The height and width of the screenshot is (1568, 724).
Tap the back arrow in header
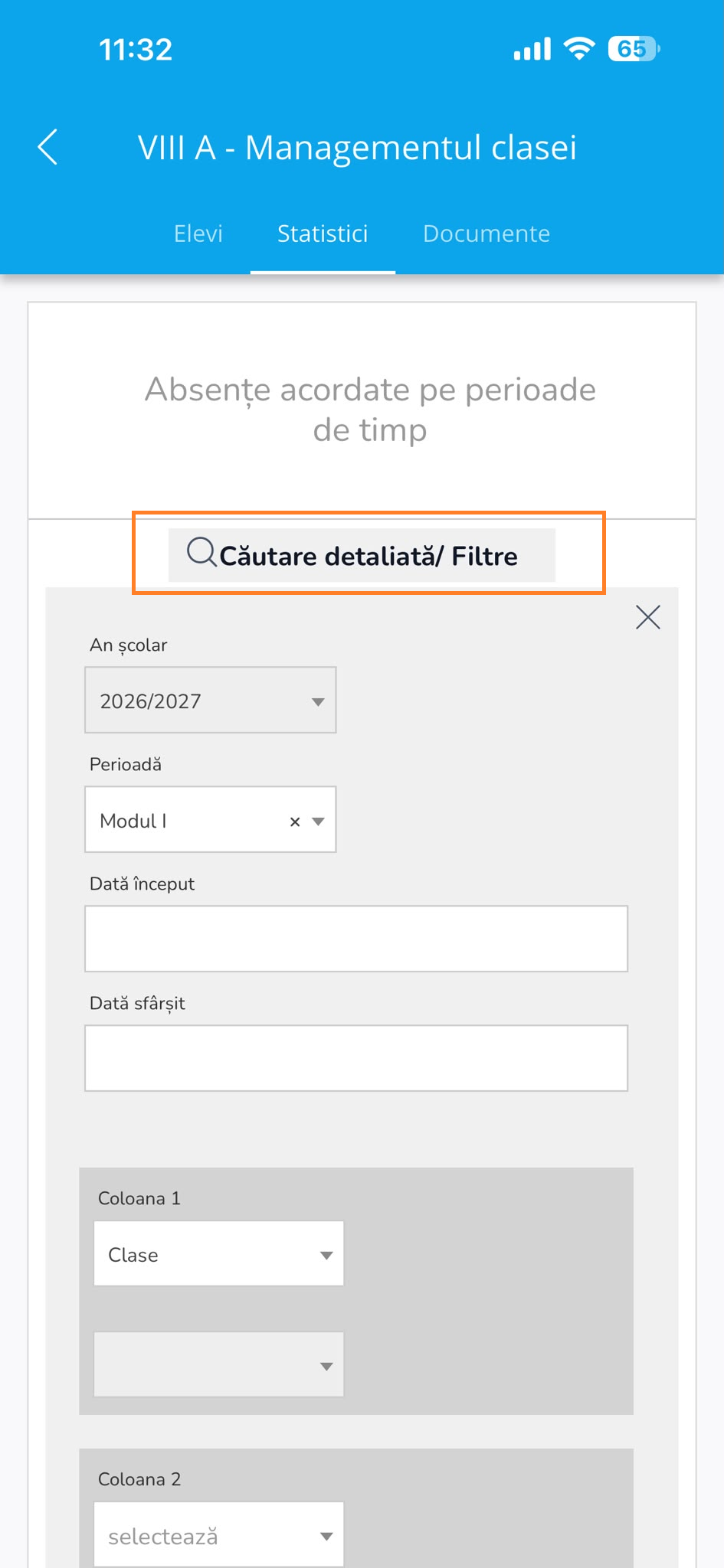pos(48,147)
